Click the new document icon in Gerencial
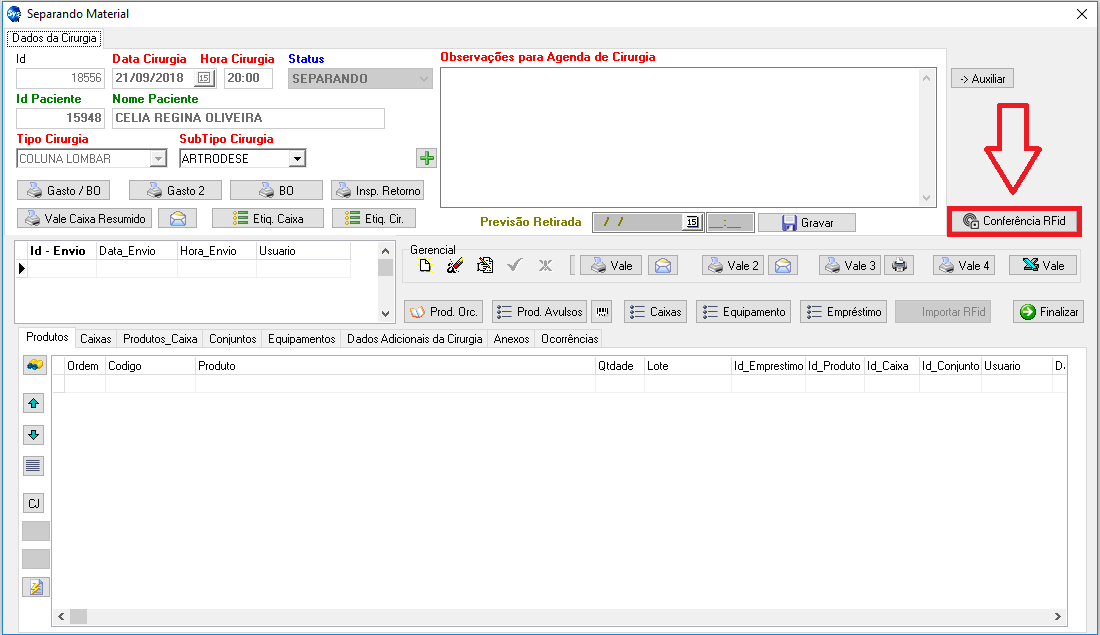 (x=424, y=265)
